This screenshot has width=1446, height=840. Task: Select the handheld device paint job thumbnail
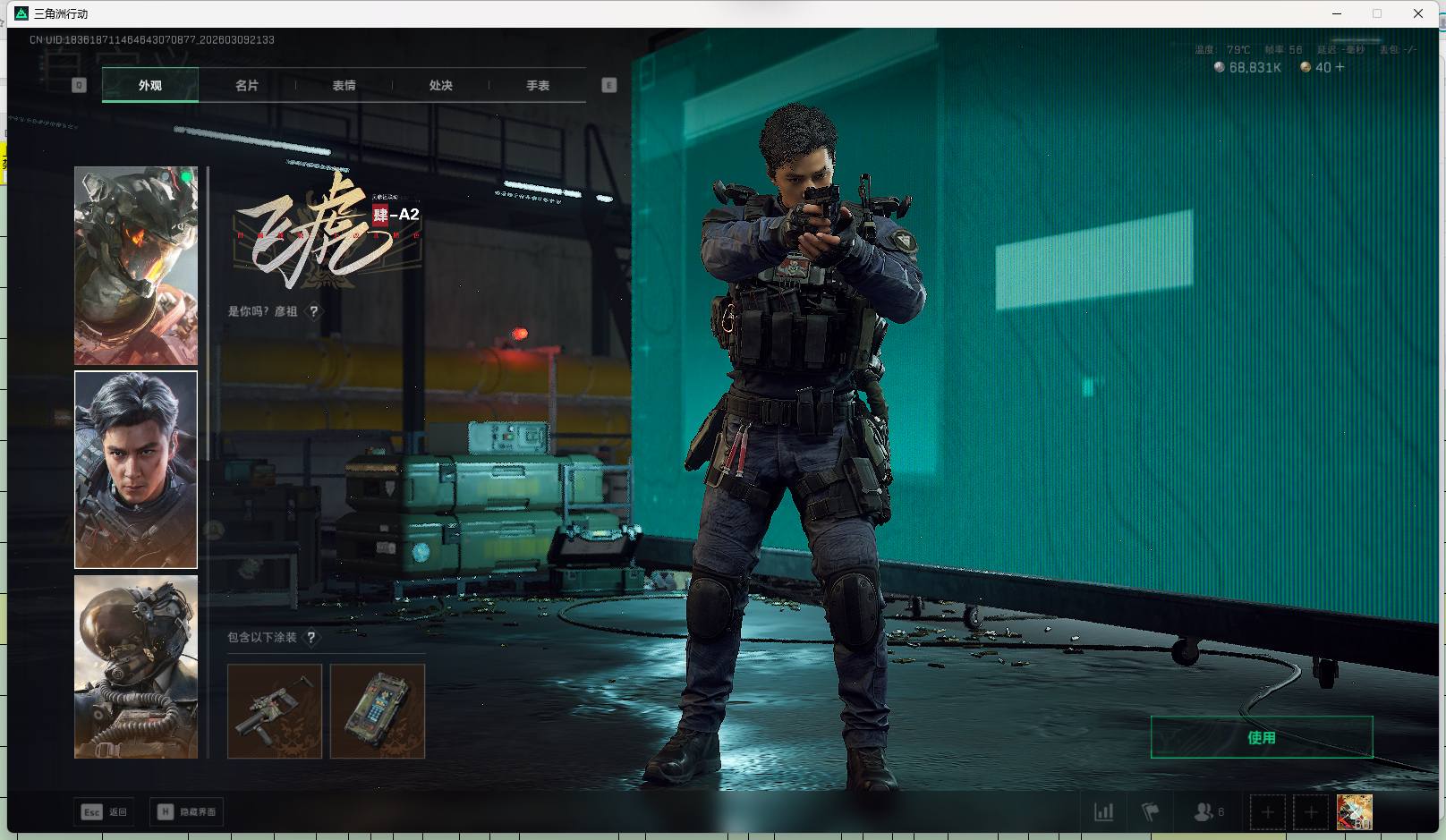point(378,711)
